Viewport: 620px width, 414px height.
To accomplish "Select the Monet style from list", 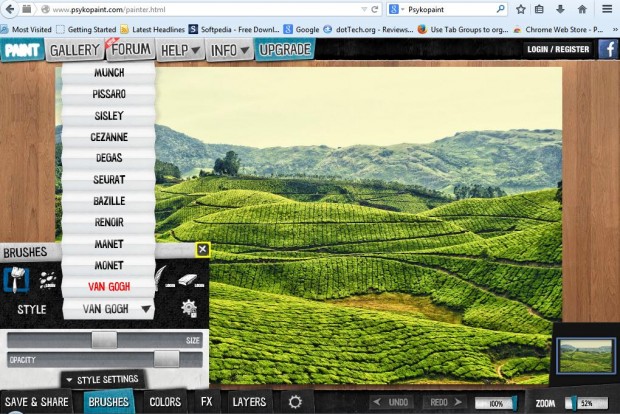I will click(109, 265).
